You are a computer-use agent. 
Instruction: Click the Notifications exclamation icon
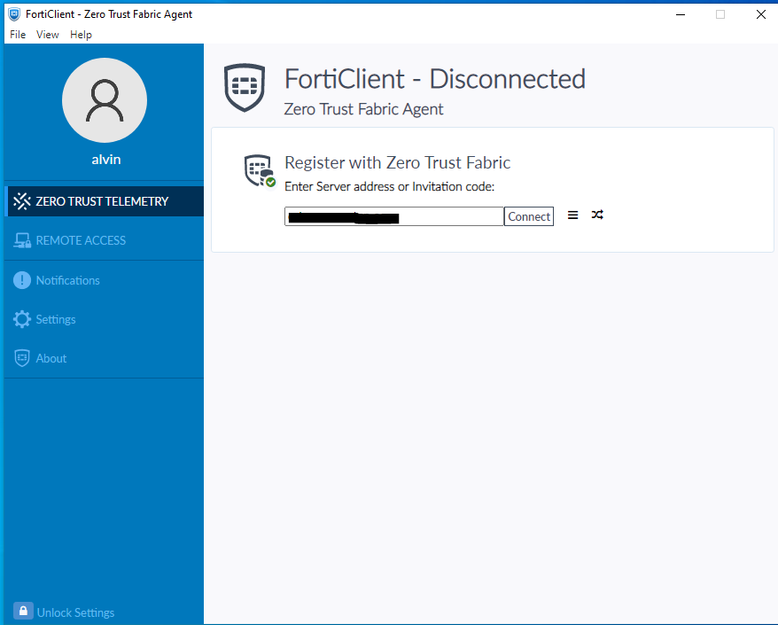coord(22,280)
